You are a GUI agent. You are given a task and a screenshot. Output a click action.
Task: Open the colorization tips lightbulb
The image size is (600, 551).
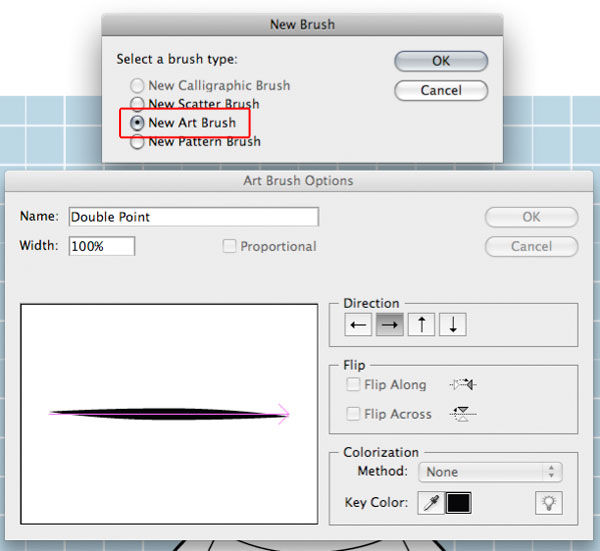point(549,502)
